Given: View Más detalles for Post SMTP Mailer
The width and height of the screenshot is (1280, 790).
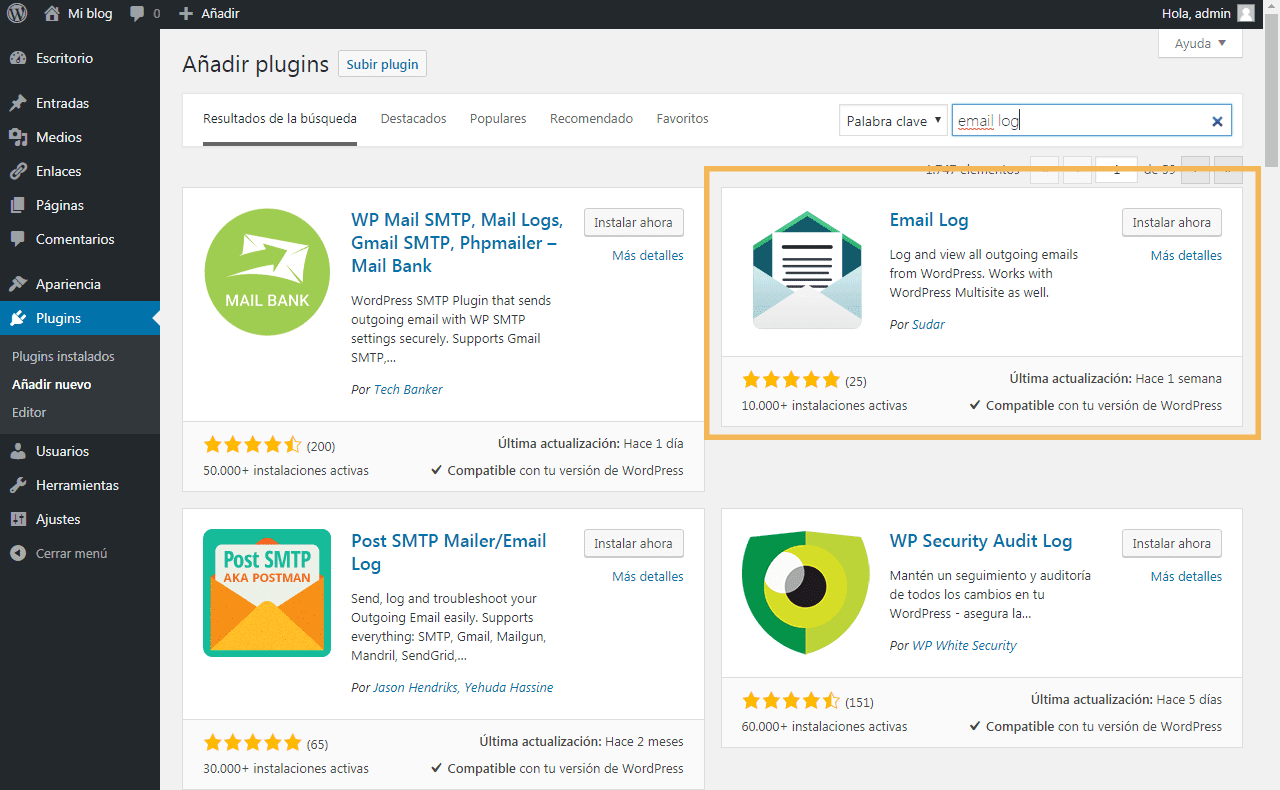Looking at the screenshot, I should tap(648, 576).
